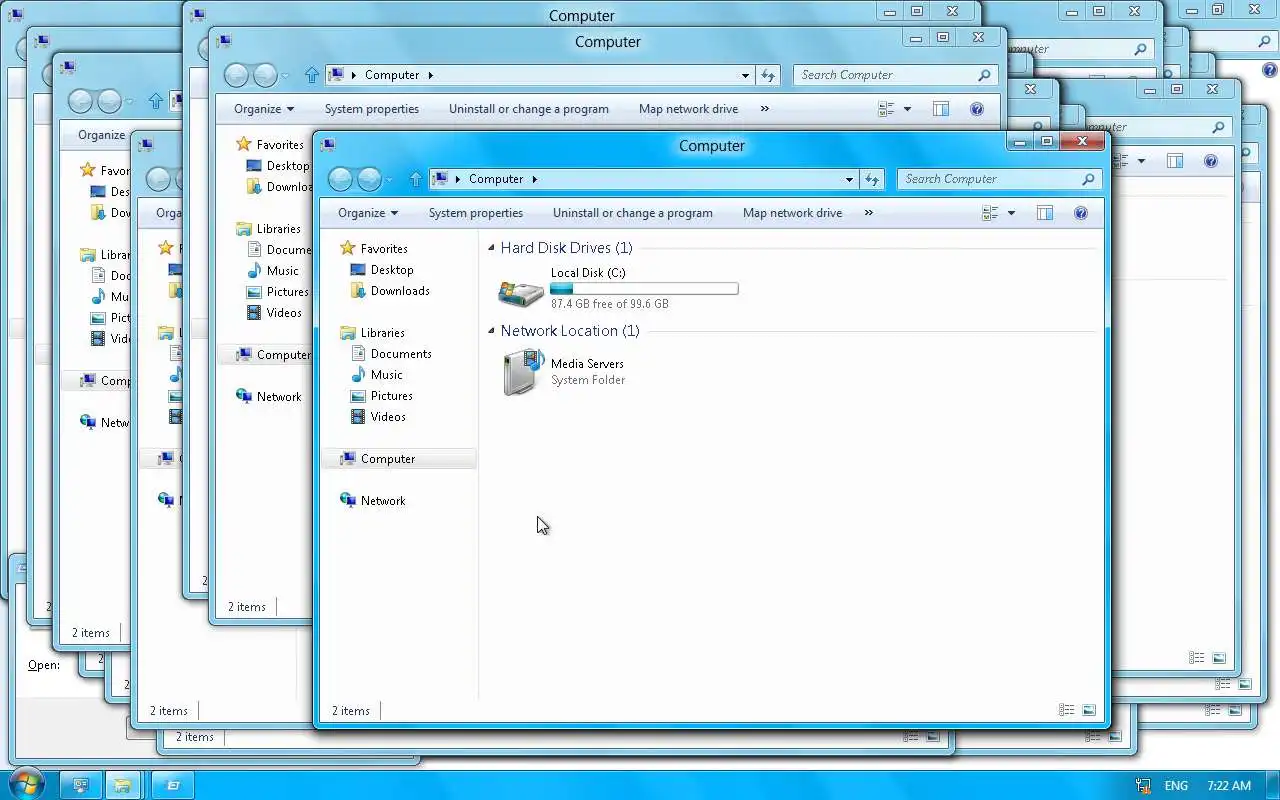Screen dimensions: 1280x800
Task: Click the Local Disk (C:) free space bar
Action: tap(644, 289)
